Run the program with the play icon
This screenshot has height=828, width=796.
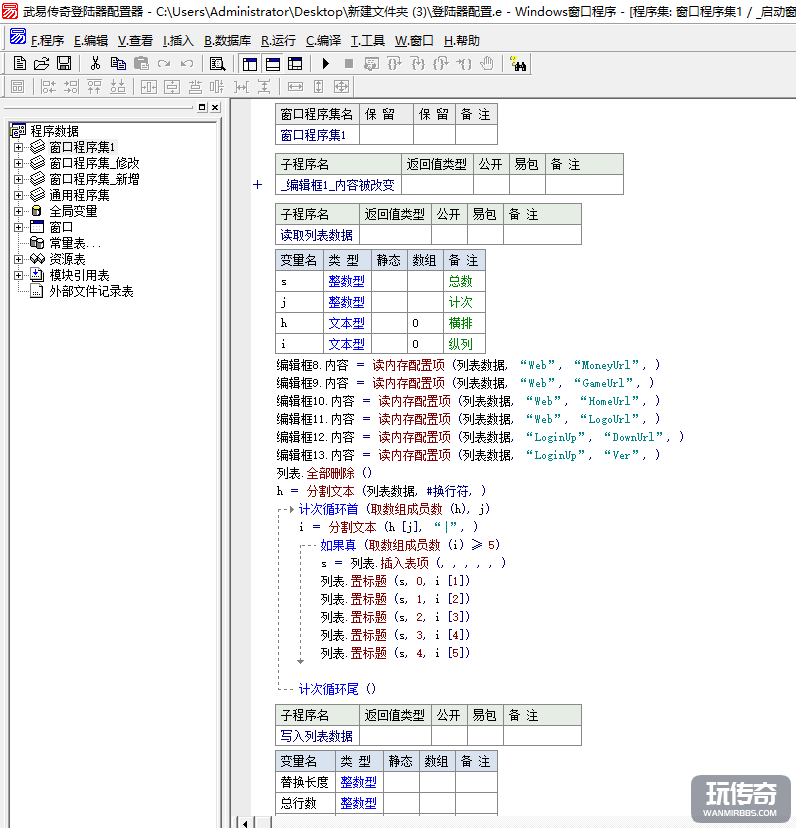tap(325, 64)
